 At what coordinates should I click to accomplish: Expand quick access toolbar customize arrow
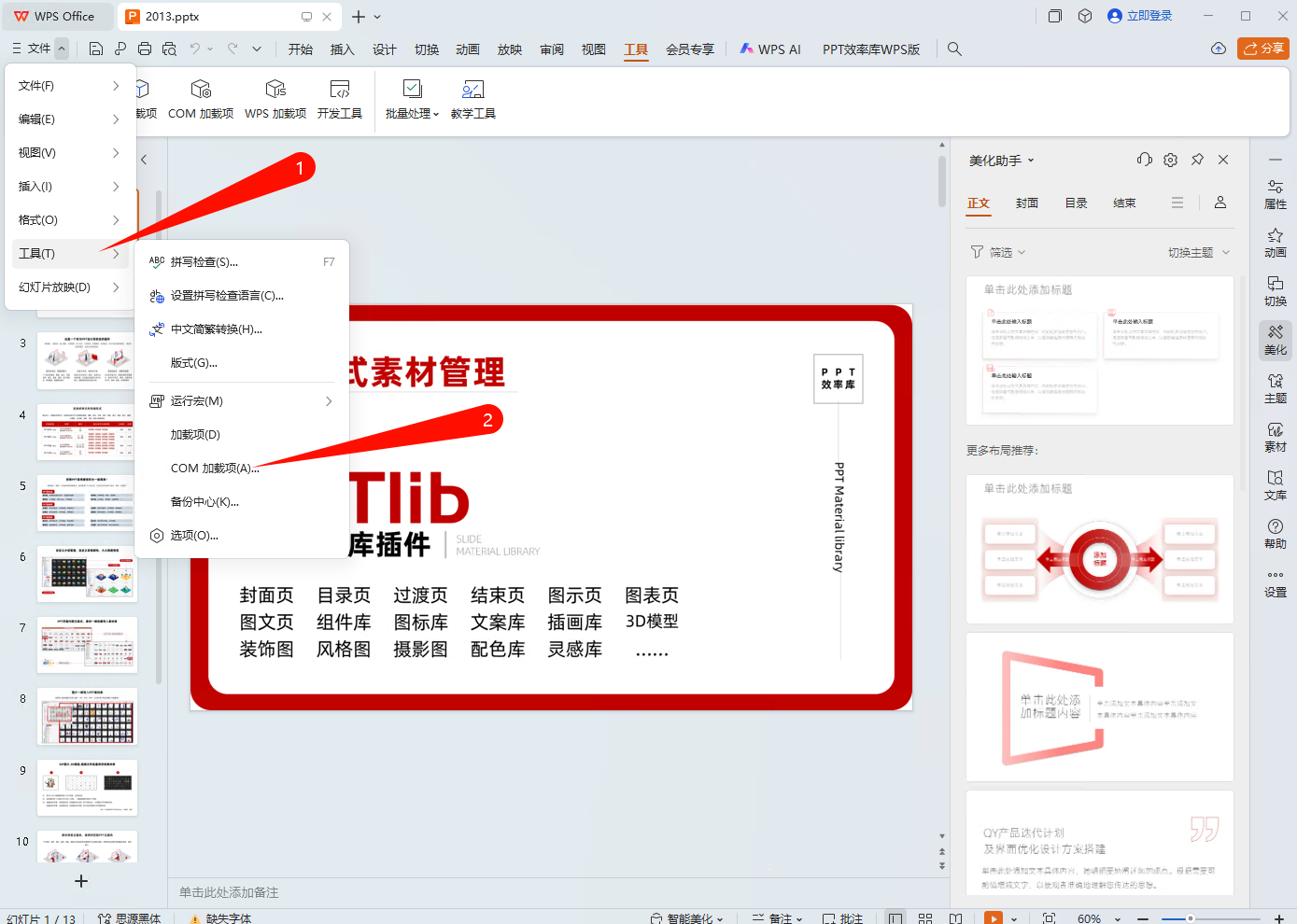tap(257, 49)
